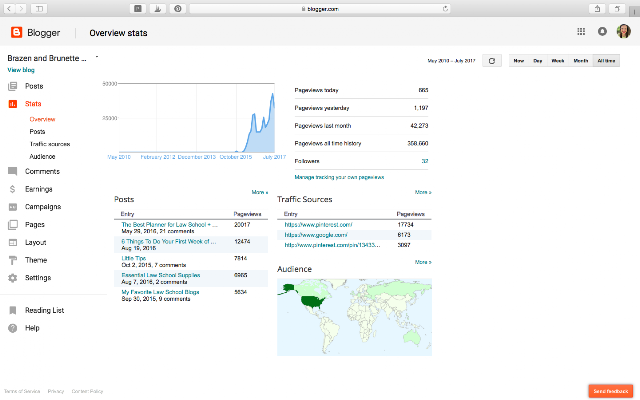Click Manage tracking your own pageviews
Screen dimensions: 640x400
point(339,177)
